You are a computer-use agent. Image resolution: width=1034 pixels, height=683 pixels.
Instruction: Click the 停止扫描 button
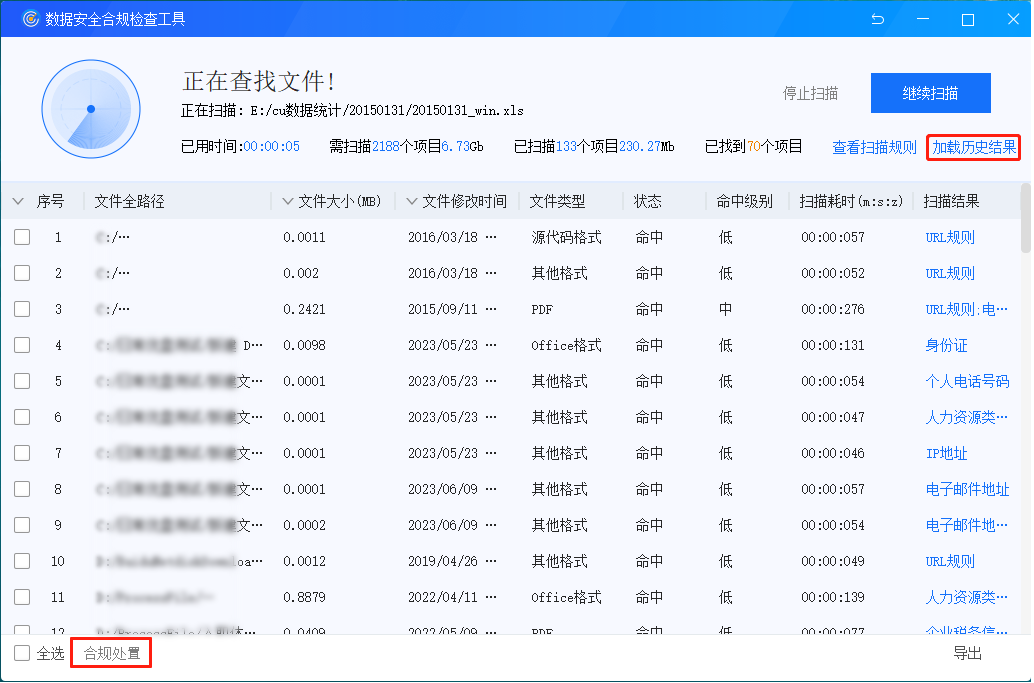[810, 93]
